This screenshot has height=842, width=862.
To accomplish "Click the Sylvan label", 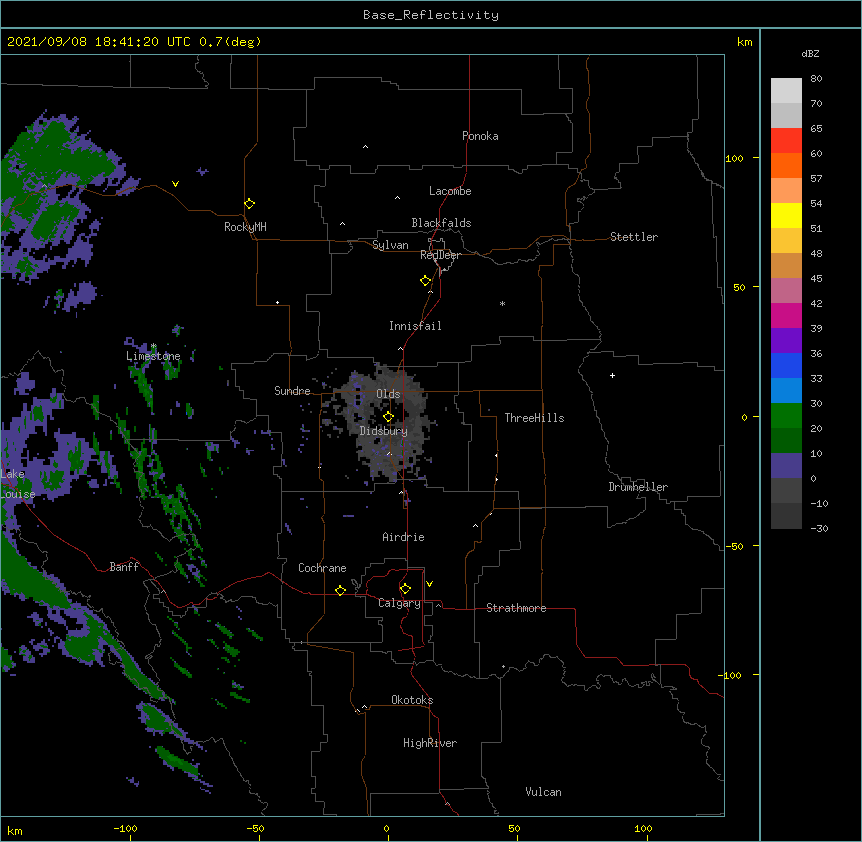I will click(390, 245).
